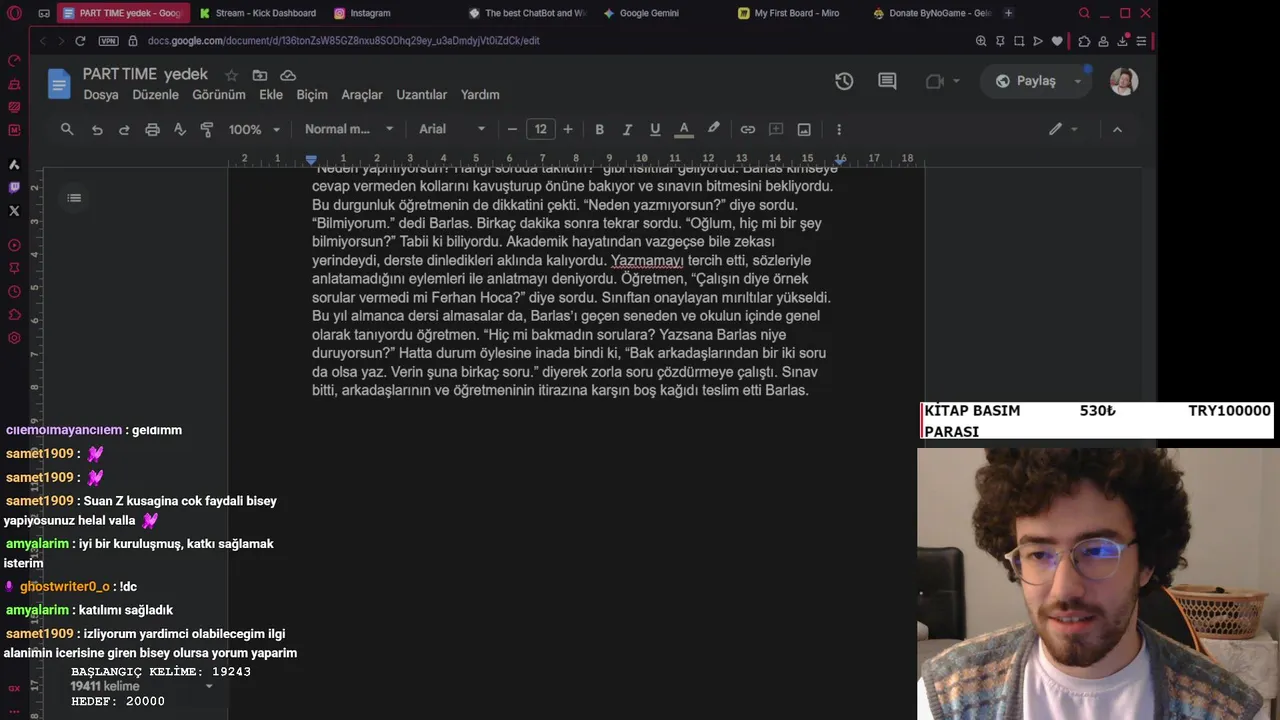
Task: Open X in the Opera sidebar
Action: 14,211
